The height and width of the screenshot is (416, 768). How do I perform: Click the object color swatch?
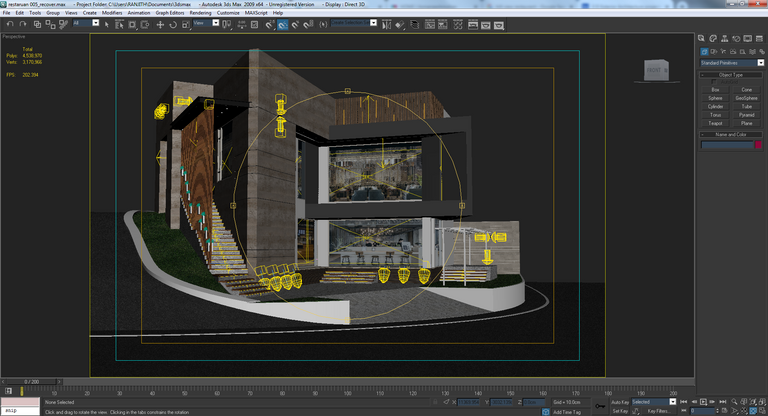[x=758, y=145]
